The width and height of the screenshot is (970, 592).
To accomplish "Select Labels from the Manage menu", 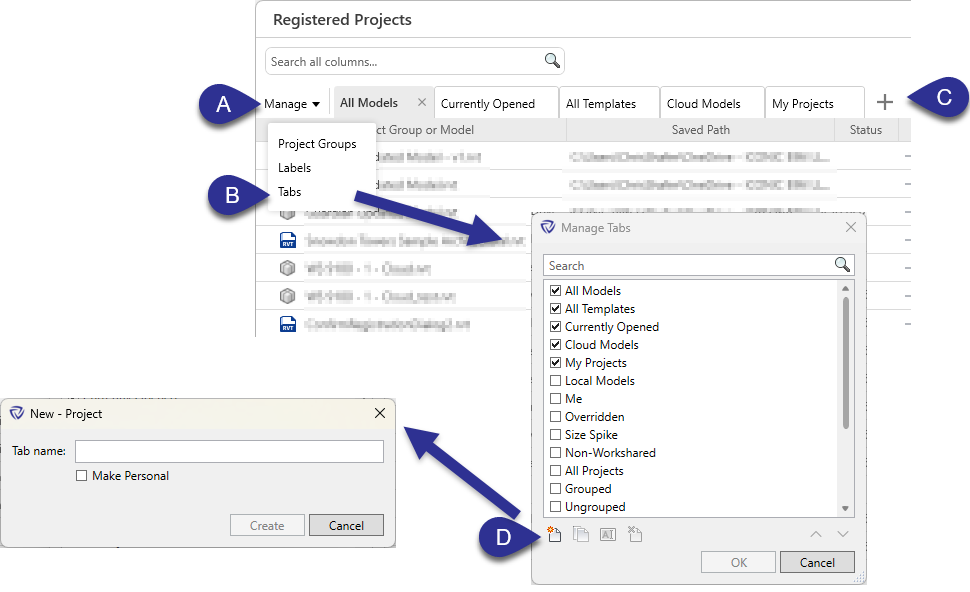I will (x=294, y=167).
